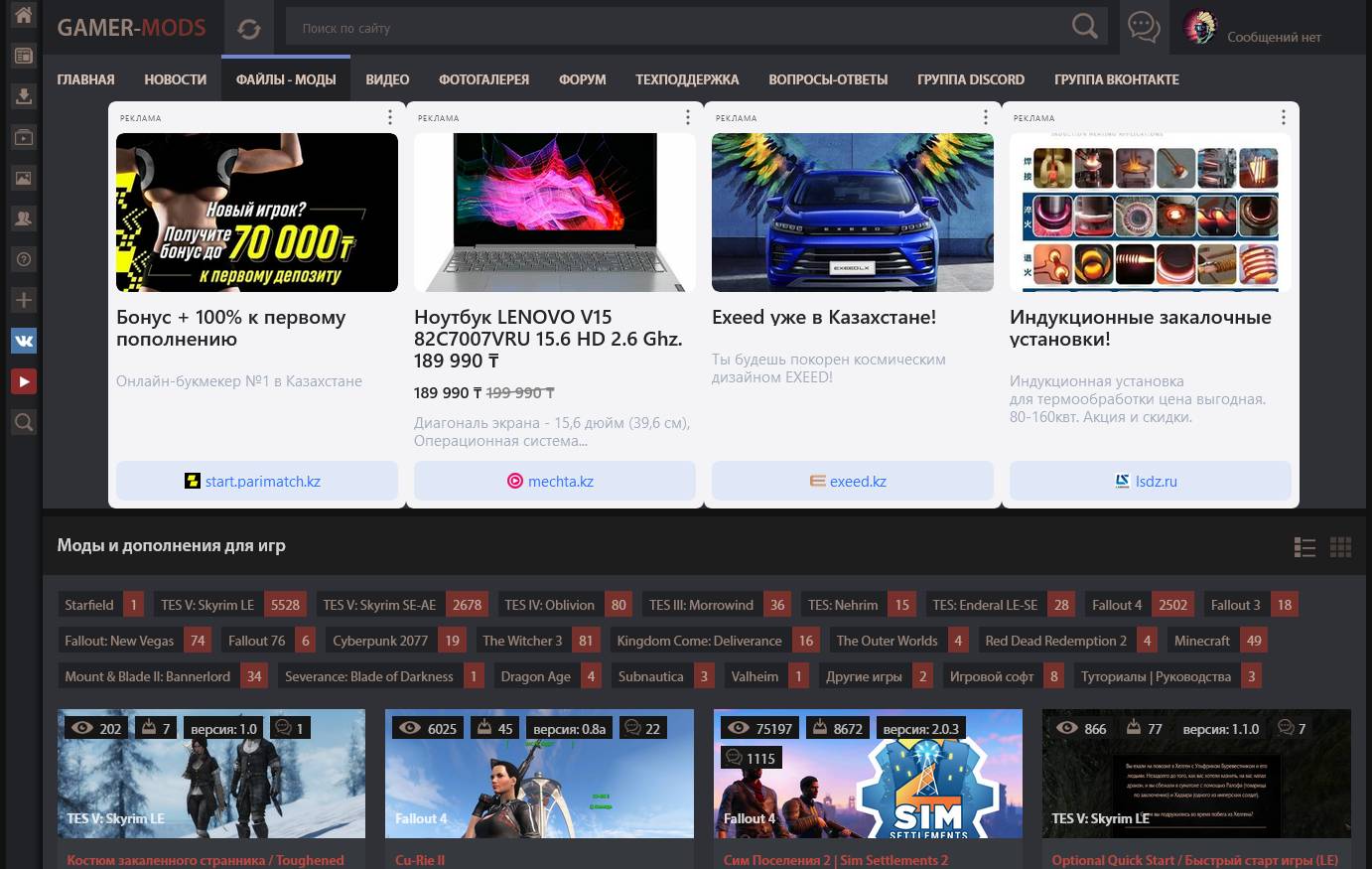Viewport: 1372px width, 869px height.
Task: Select The Witcher 3 category
Action: click(537, 641)
